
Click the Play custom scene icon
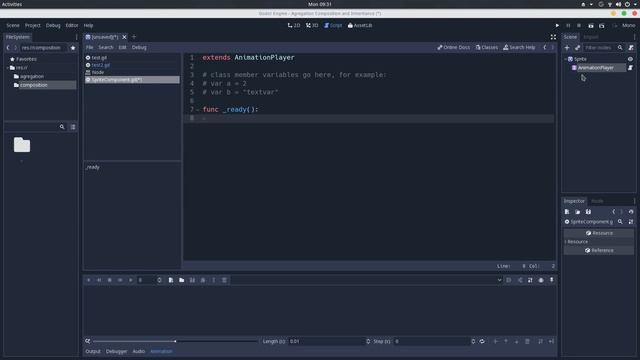pos(602,25)
